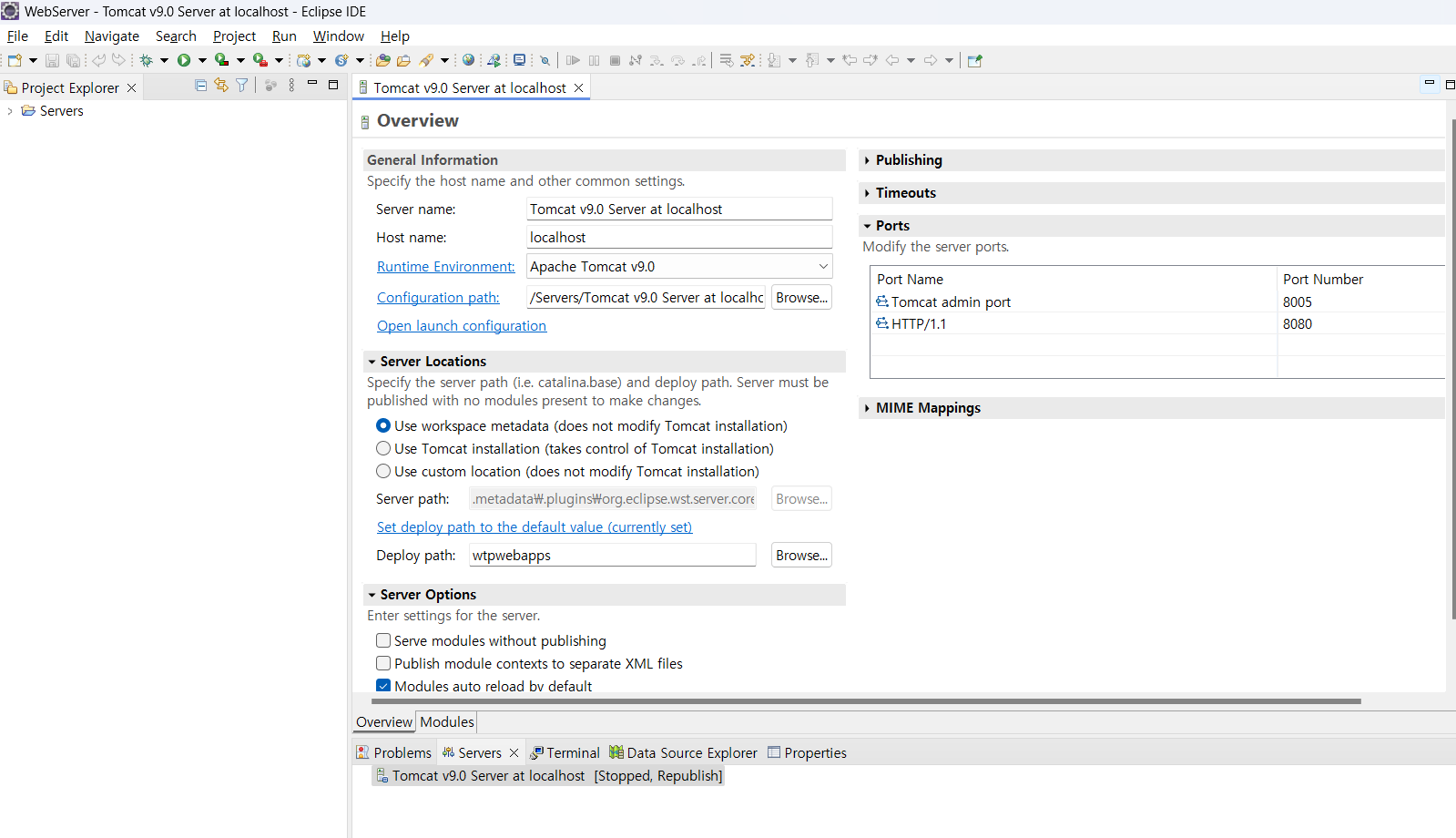Uncheck Modules auto reload by default
Image resolution: width=1456 pixels, height=838 pixels.
[x=383, y=686]
